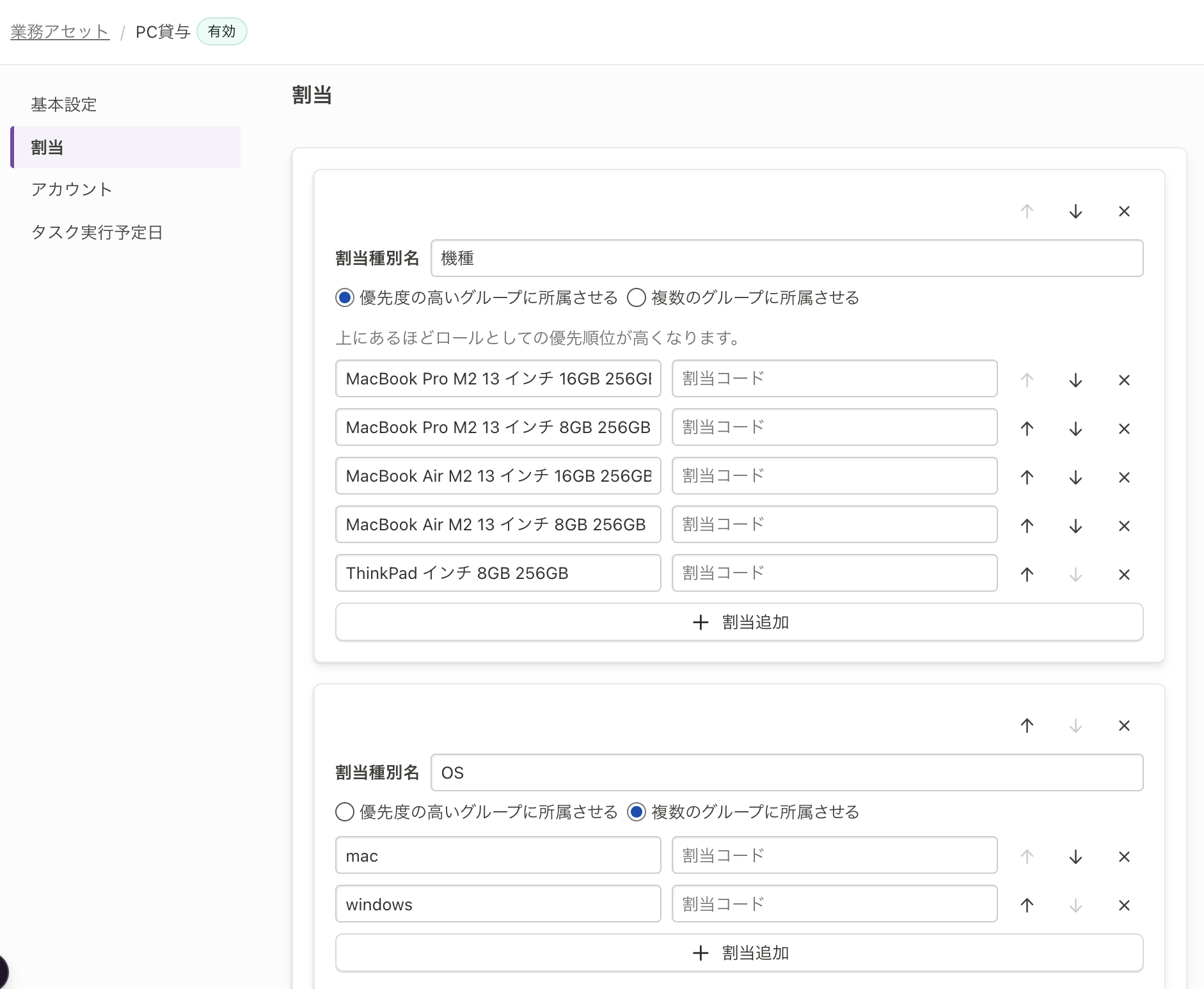This screenshot has width=1204, height=989.
Task: Move MacBook Air M2 16GB row down
Action: (1075, 477)
